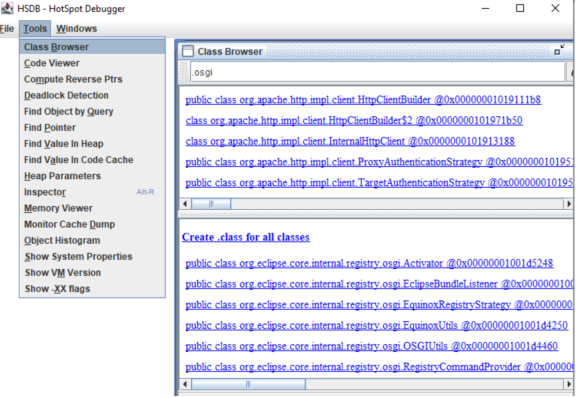The width and height of the screenshot is (576, 397).
Task: Open the osgi.OSGIUtils class link
Action: 371,346
